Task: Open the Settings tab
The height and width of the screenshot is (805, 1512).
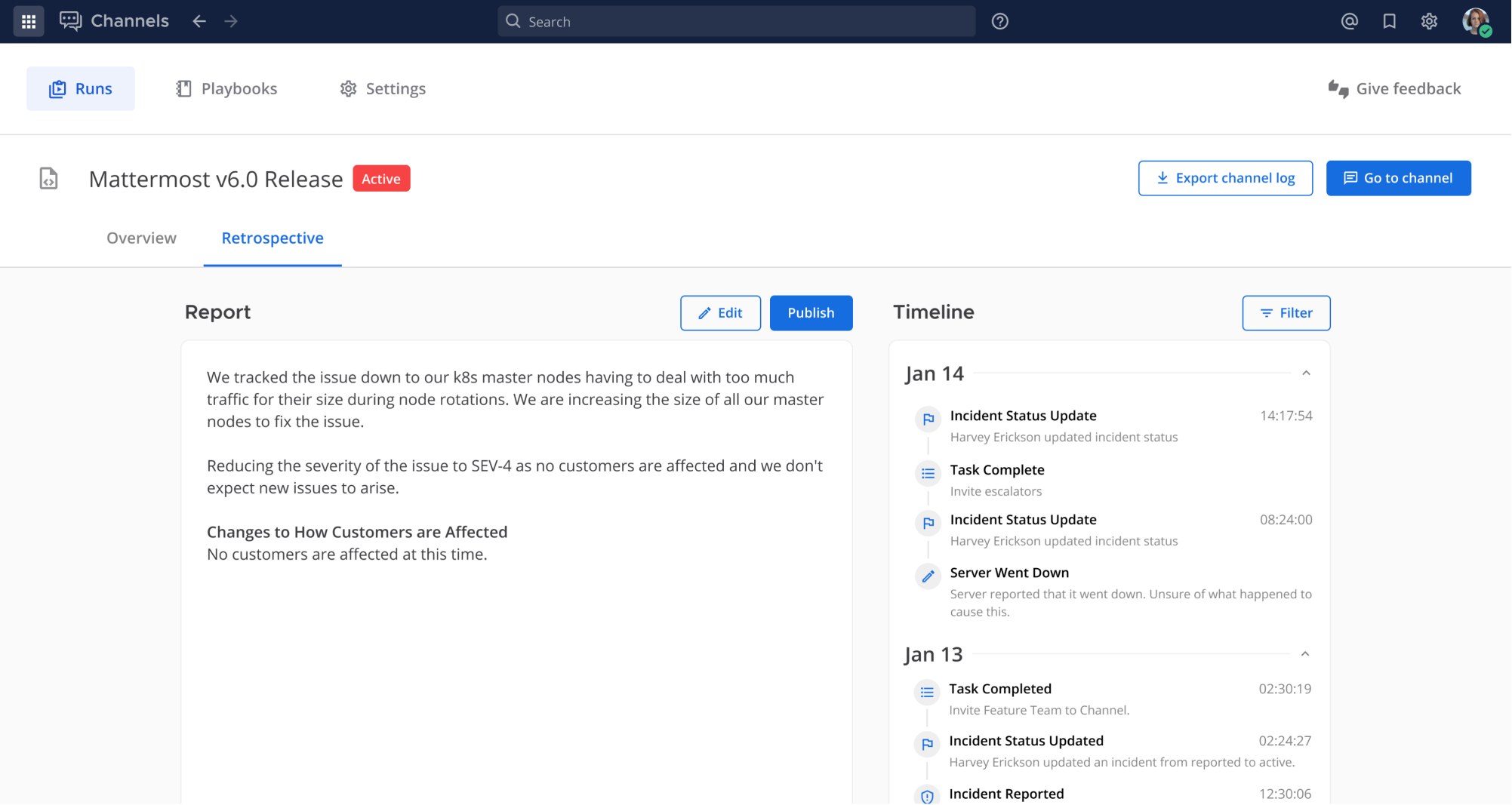Action: coord(383,89)
